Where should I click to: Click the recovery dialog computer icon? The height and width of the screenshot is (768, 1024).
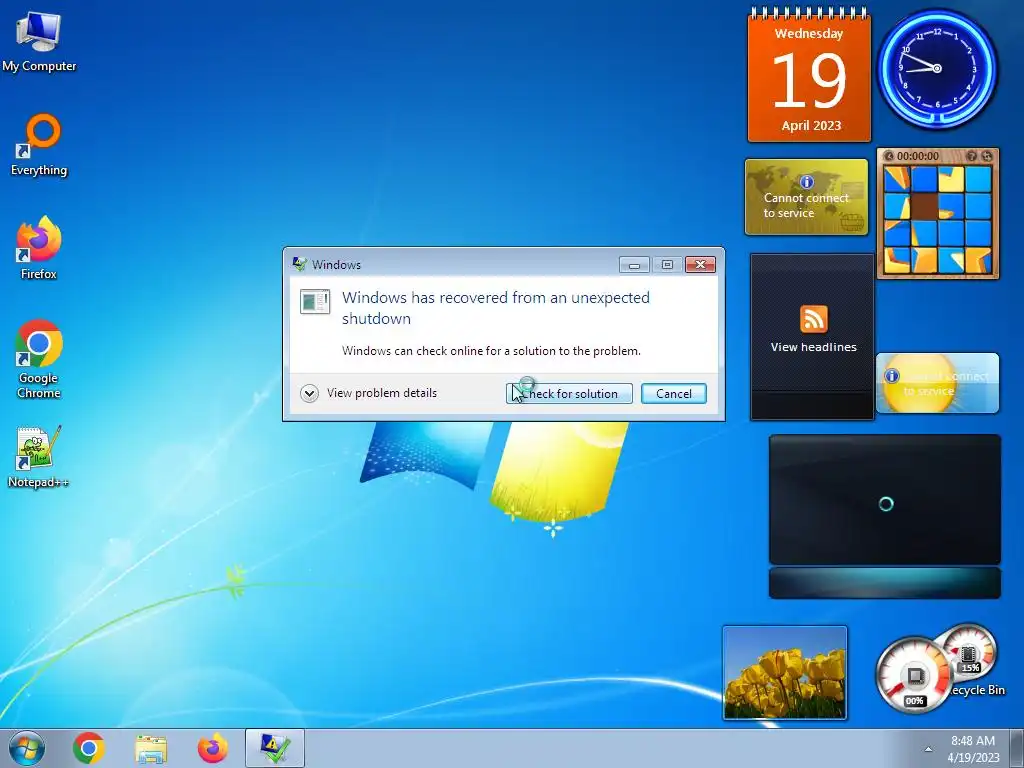(x=315, y=302)
